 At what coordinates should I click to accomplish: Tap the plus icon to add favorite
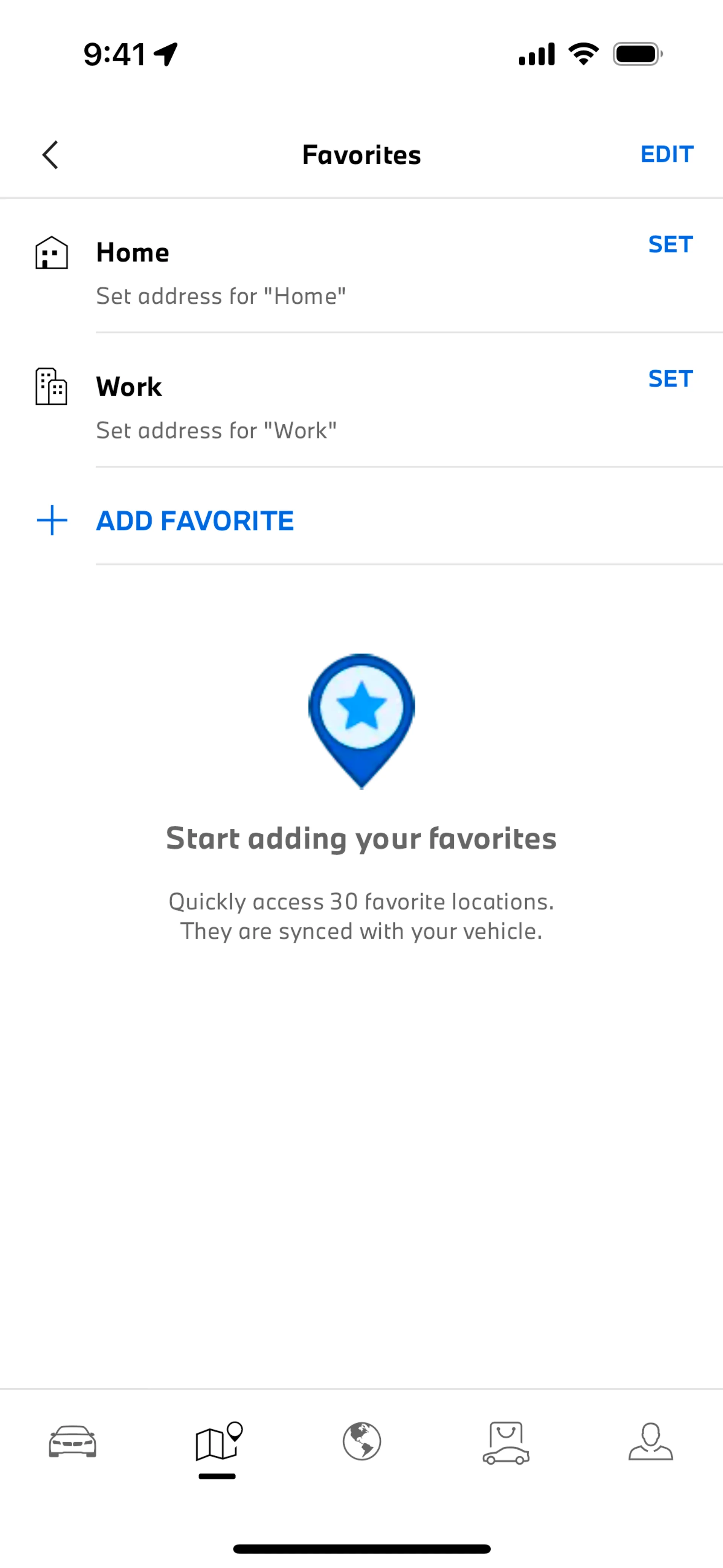point(52,520)
